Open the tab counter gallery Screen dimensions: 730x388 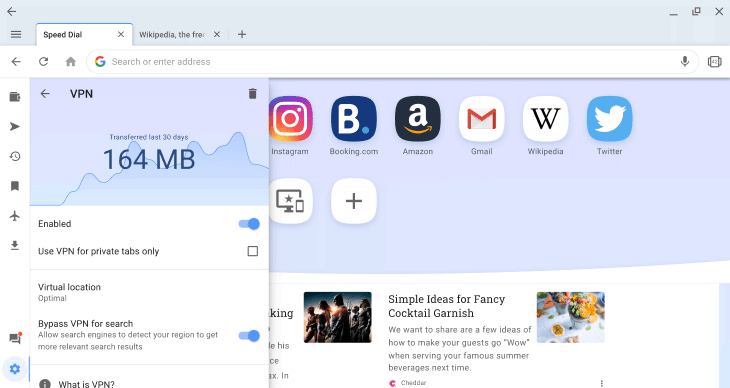point(714,61)
